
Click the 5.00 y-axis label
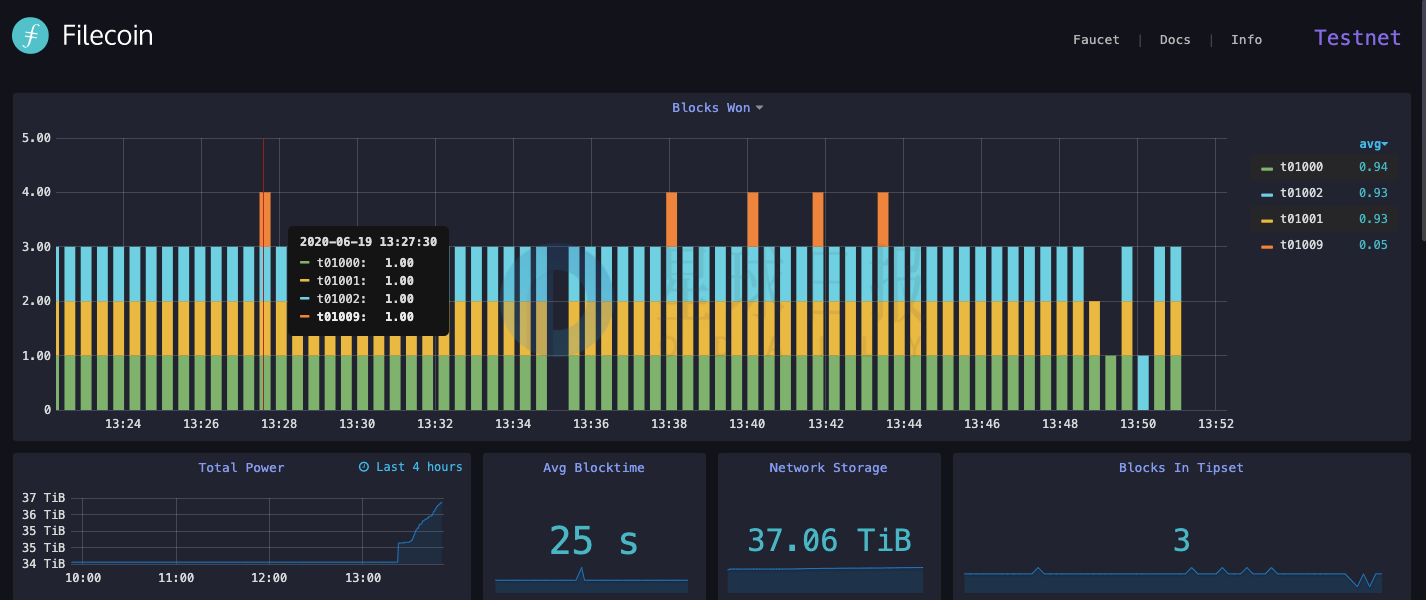[36, 138]
